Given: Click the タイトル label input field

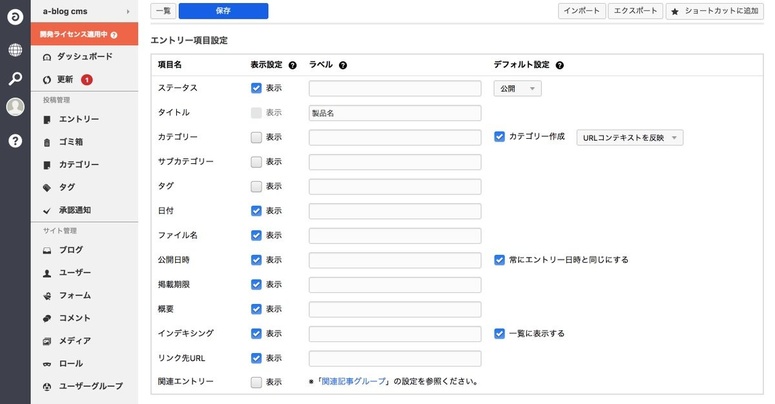Looking at the screenshot, I should click(x=395, y=113).
